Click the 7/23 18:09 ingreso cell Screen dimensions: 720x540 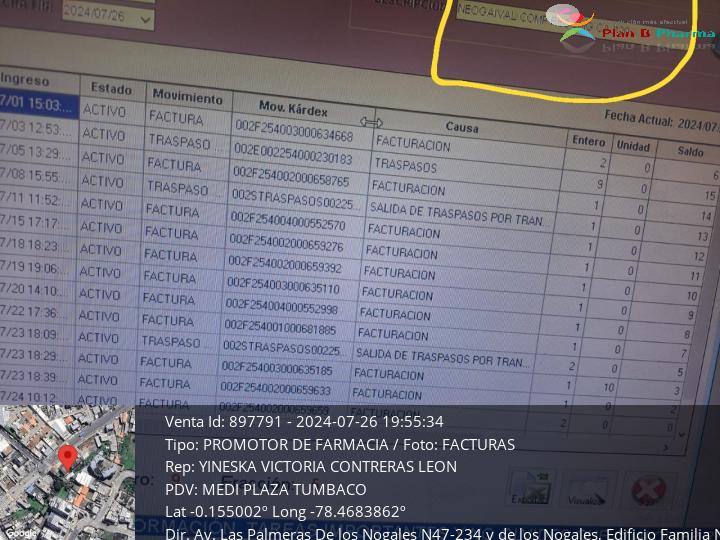(34, 333)
